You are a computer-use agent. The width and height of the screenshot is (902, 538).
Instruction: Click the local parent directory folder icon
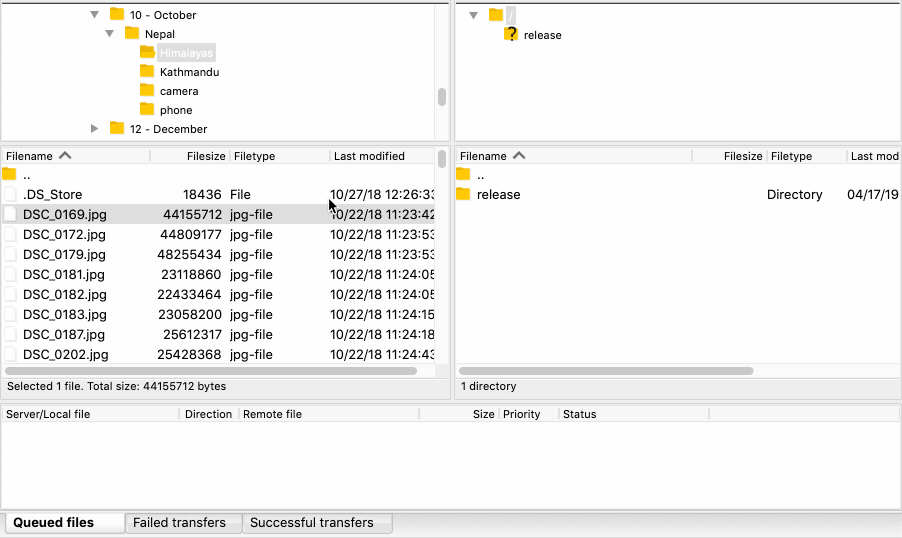pos(10,174)
